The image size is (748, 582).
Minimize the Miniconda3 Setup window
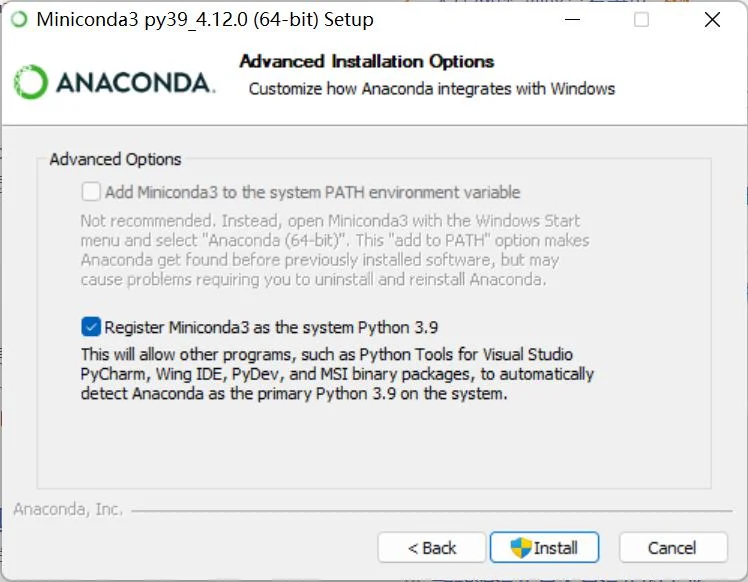[571, 19]
